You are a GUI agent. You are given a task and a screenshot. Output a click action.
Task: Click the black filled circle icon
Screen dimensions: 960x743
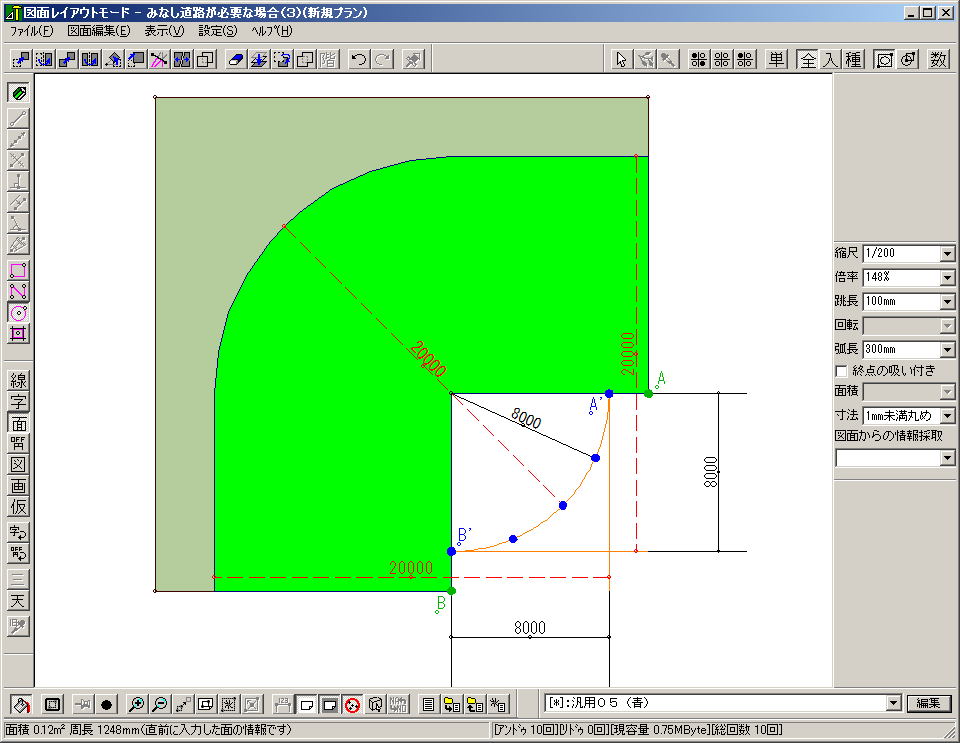(106, 705)
